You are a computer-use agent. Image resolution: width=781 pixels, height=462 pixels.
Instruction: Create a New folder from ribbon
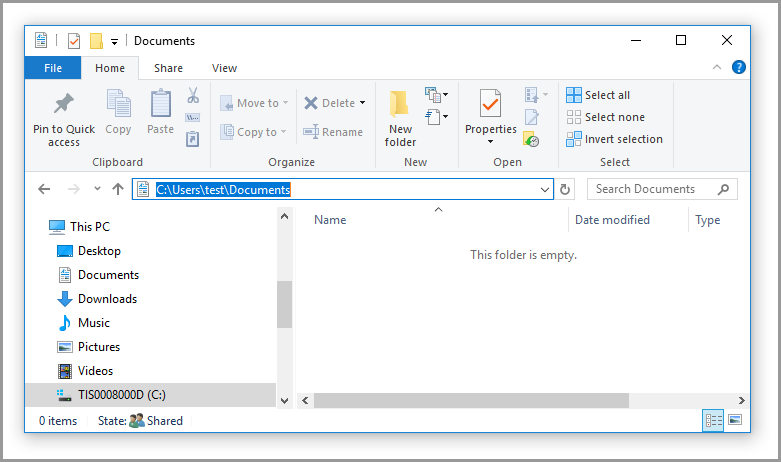400,118
